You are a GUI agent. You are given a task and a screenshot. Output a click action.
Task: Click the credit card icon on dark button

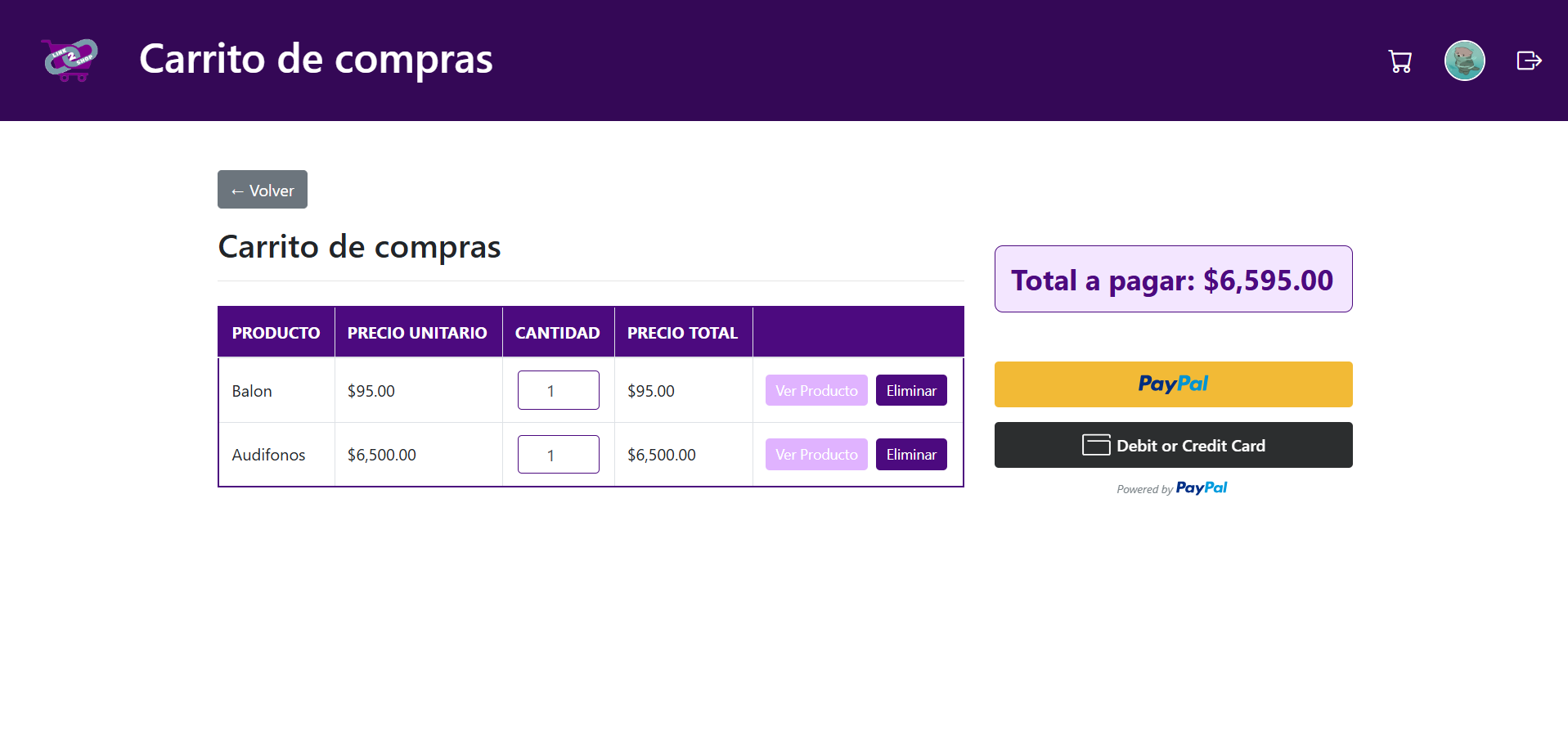pos(1096,445)
